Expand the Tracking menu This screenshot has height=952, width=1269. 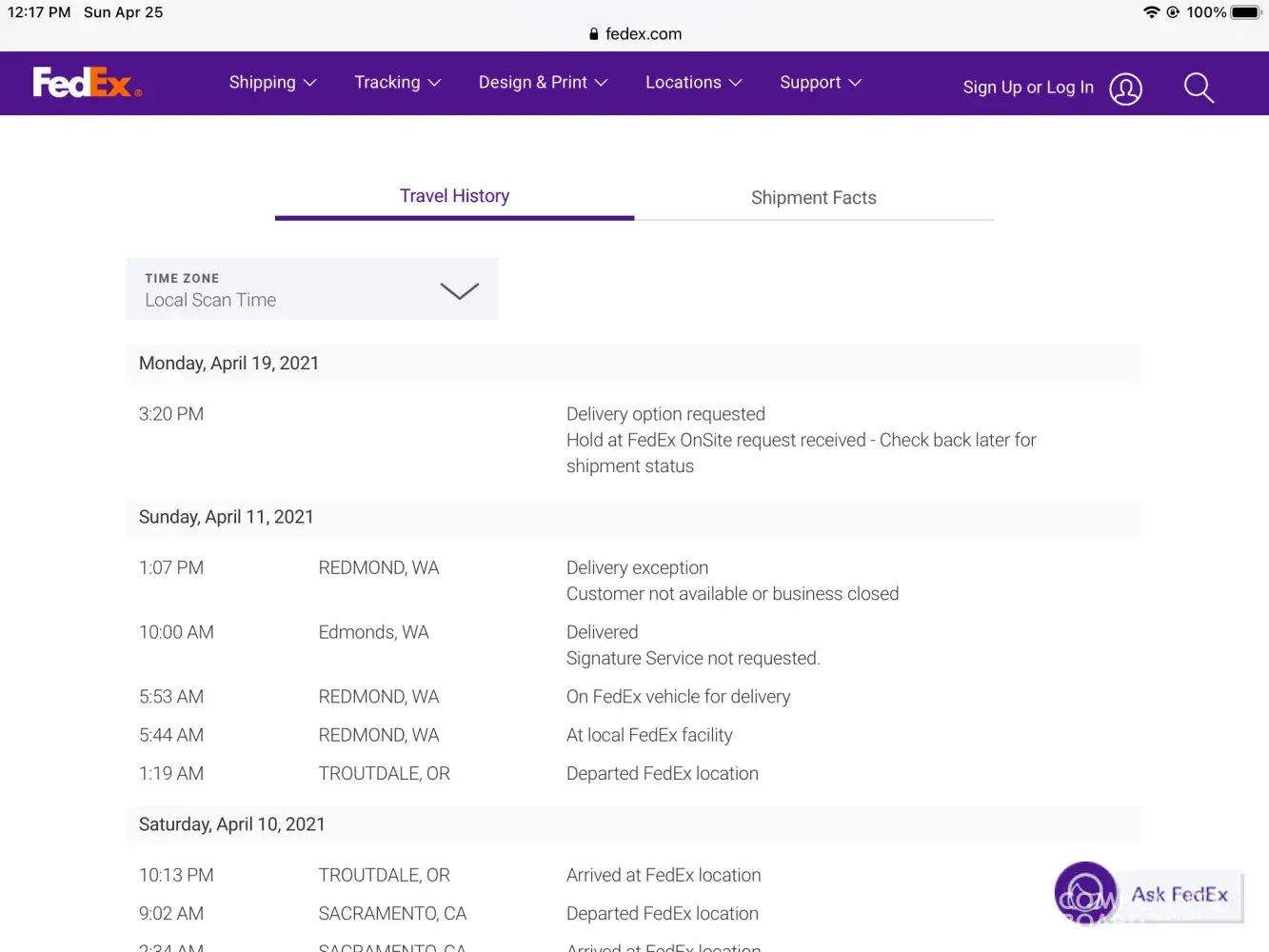click(x=397, y=83)
